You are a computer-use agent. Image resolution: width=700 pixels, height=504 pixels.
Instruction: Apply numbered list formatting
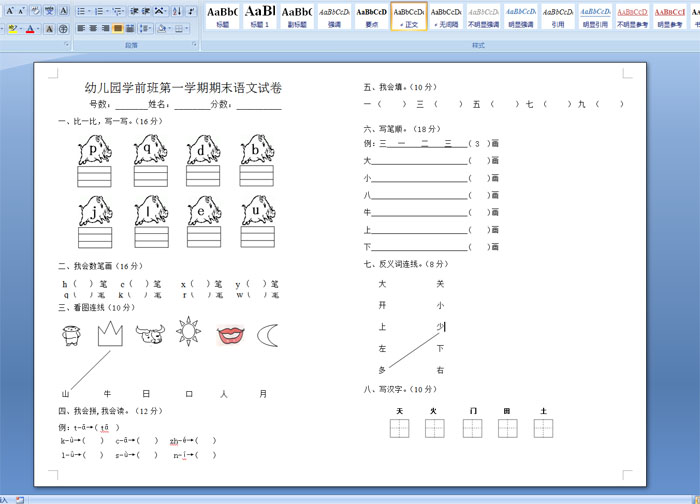pos(99,11)
